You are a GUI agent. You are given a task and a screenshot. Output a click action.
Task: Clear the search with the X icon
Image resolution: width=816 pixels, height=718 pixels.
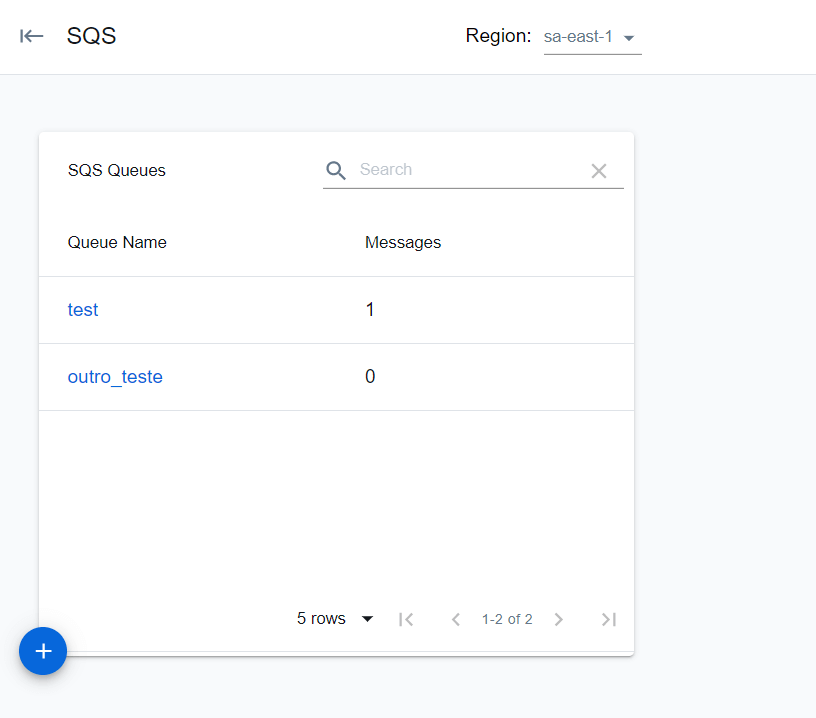(x=599, y=170)
